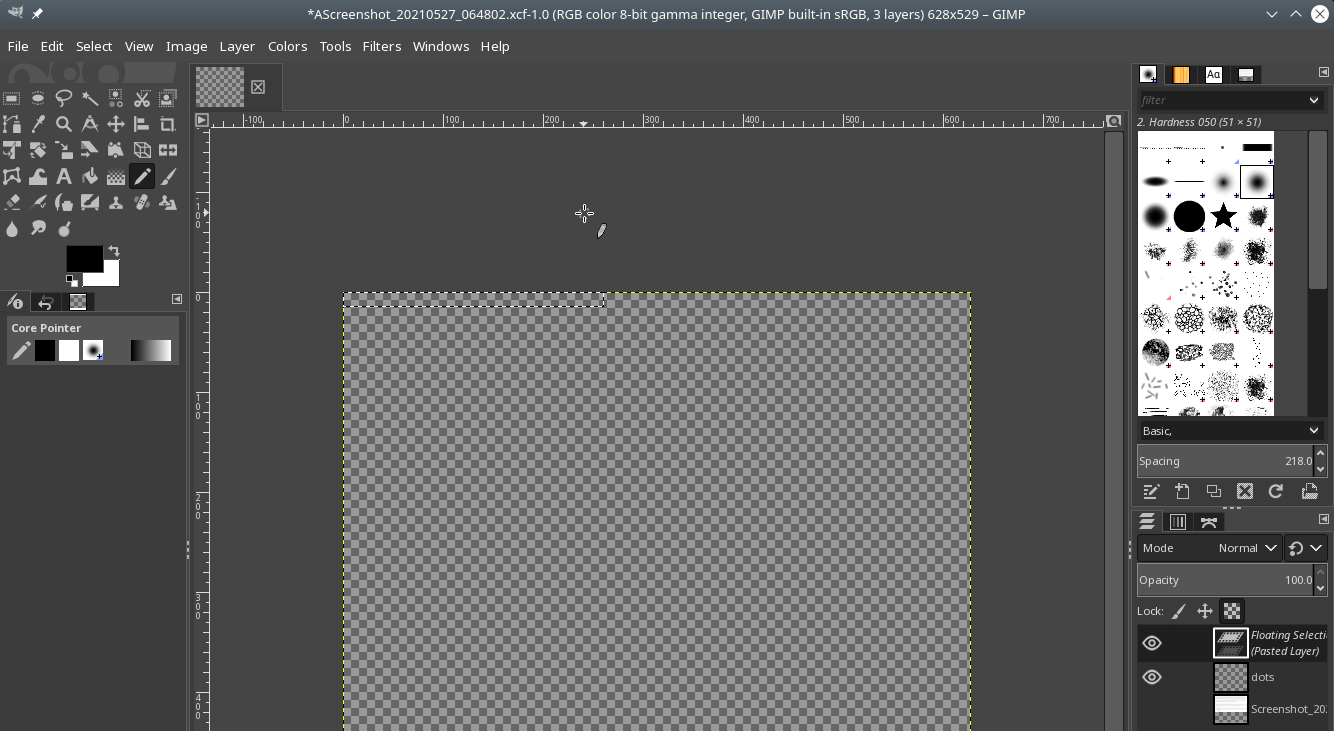The image size is (1334, 731).
Task: Select the Free Select lasso tool
Action: 64,98
